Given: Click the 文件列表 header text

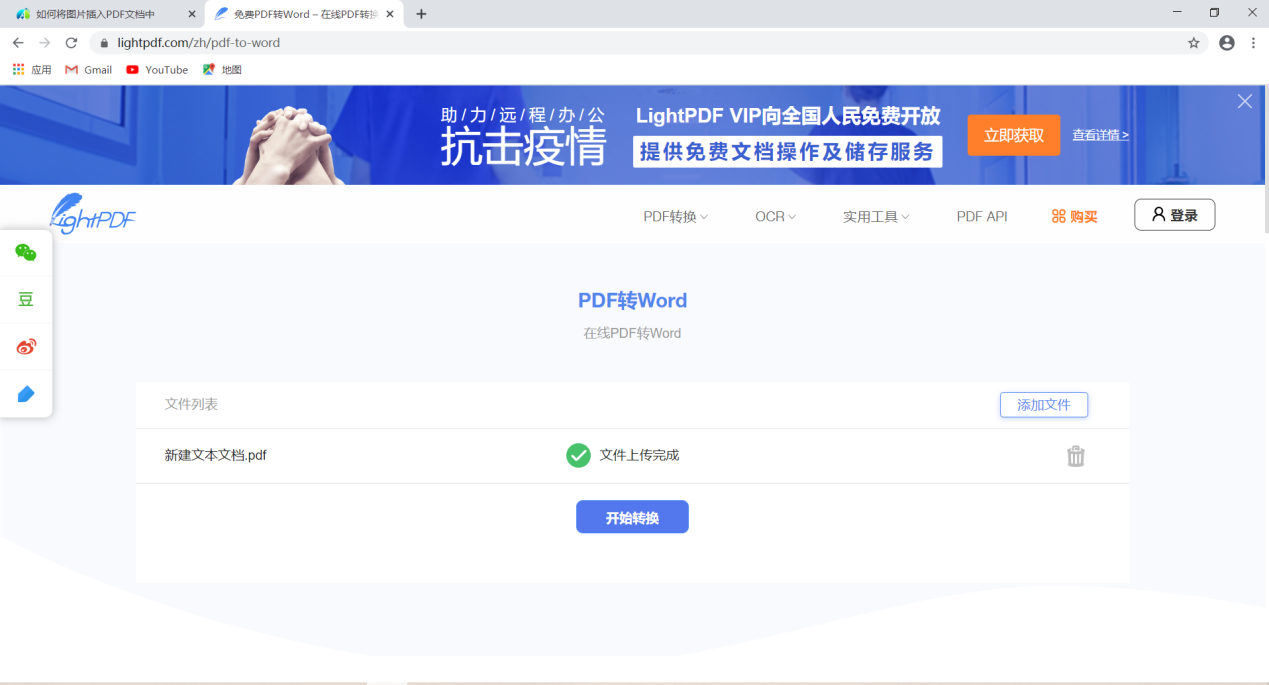Looking at the screenshot, I should click(x=191, y=404).
